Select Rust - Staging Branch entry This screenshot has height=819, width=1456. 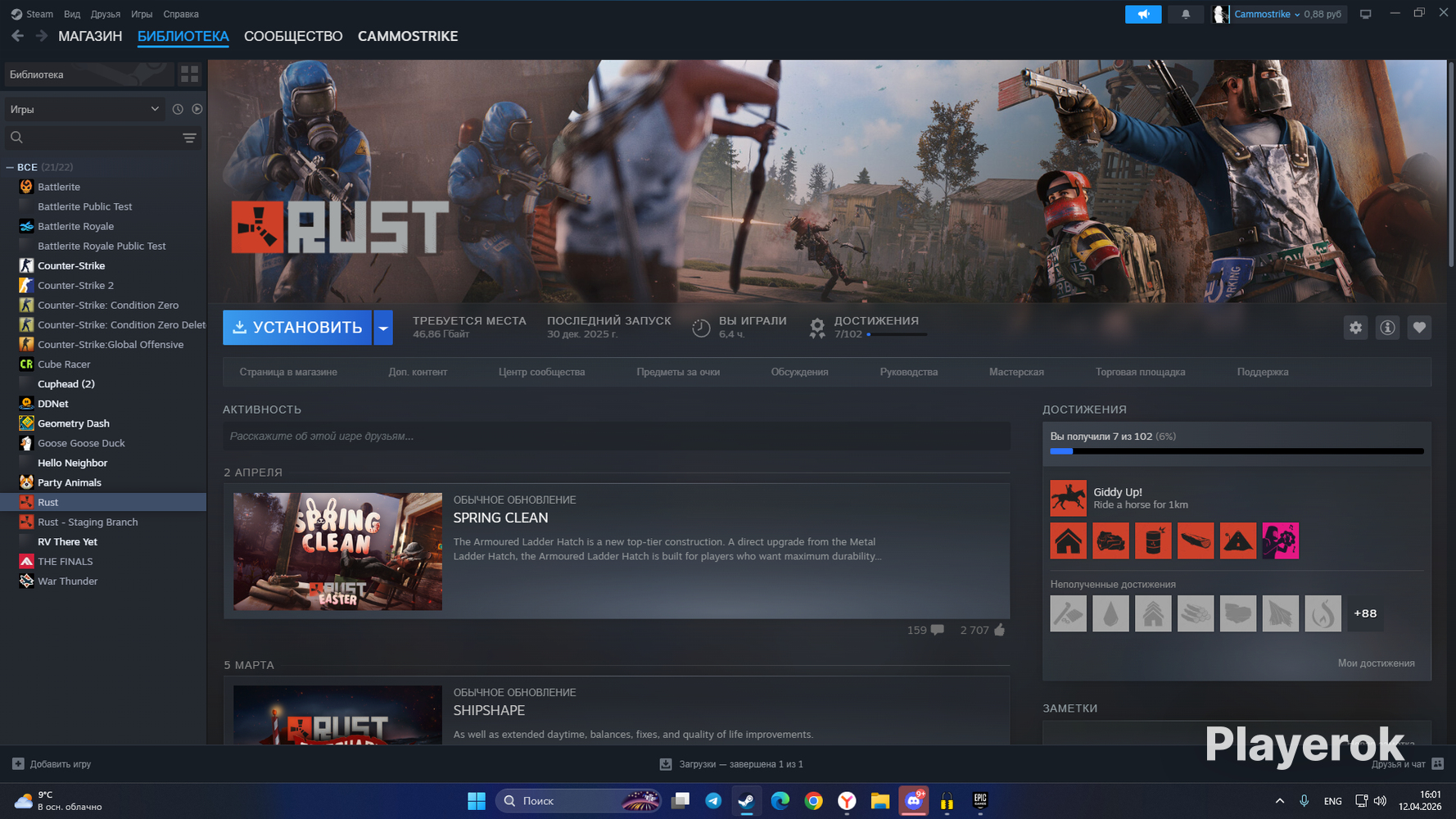[x=88, y=522]
